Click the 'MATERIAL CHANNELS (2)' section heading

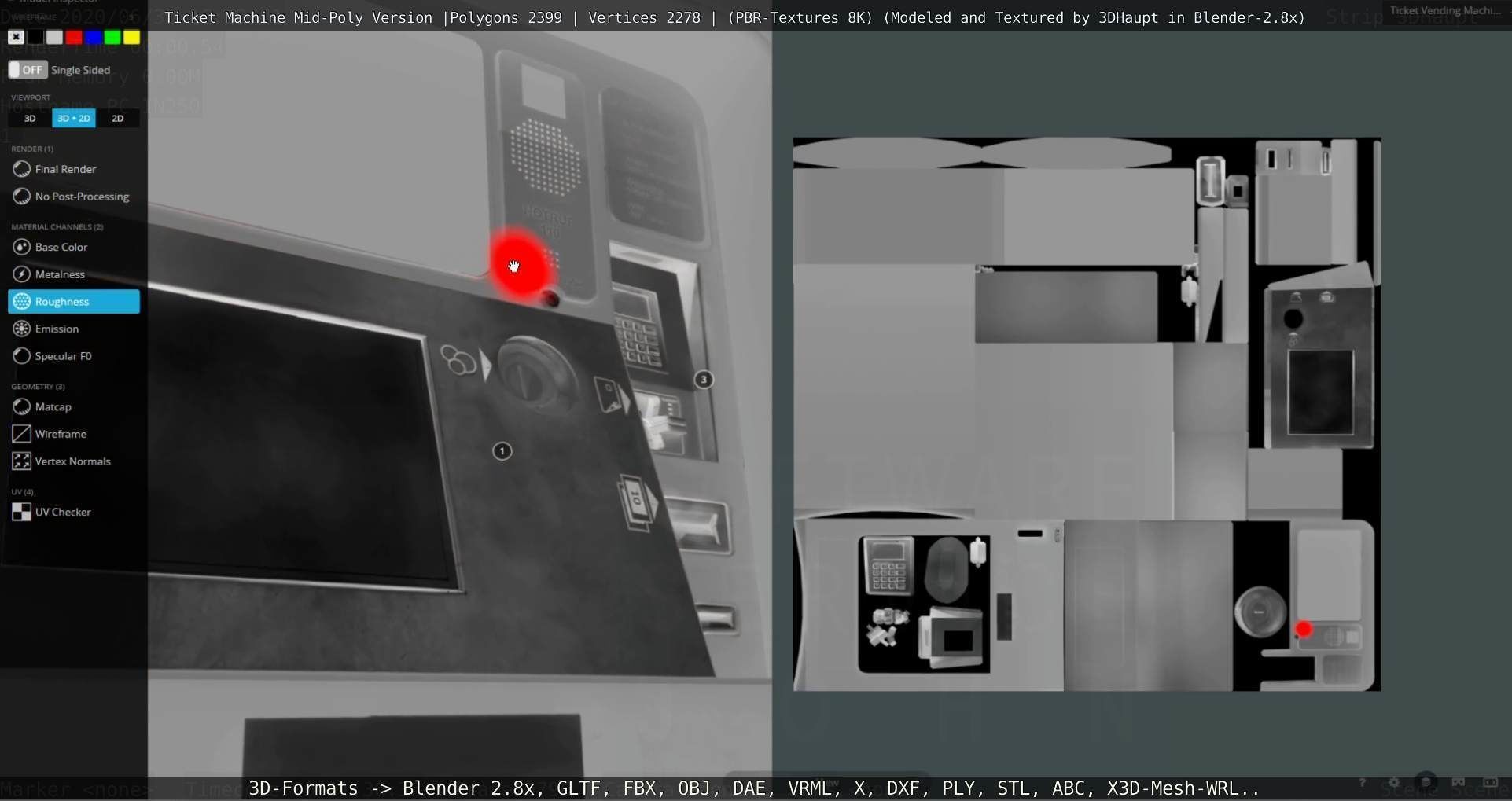point(57,227)
